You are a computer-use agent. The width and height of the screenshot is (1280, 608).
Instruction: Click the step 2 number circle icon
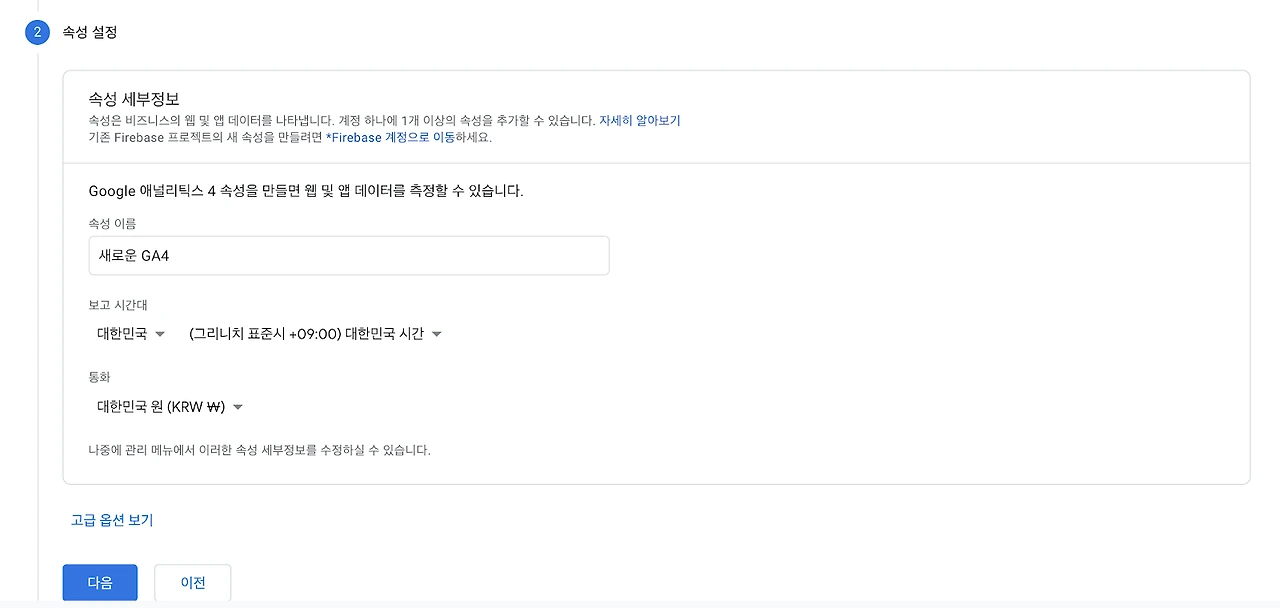[x=37, y=33]
